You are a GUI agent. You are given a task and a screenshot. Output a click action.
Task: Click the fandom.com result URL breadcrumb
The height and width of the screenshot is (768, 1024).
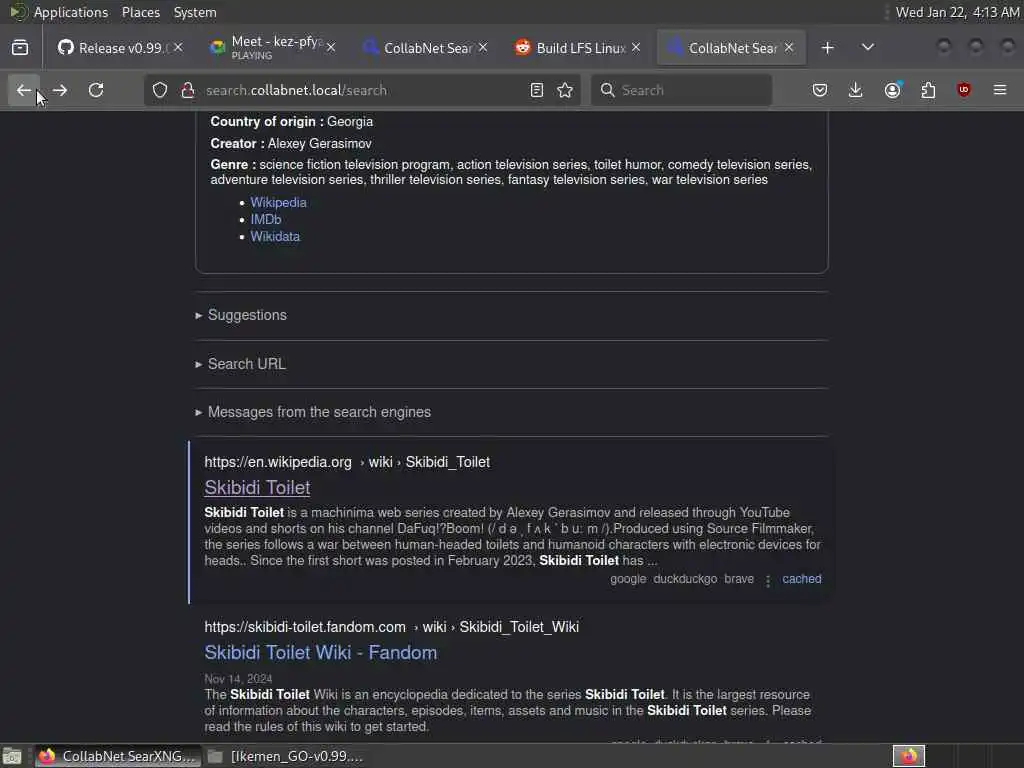pyautogui.click(x=391, y=627)
